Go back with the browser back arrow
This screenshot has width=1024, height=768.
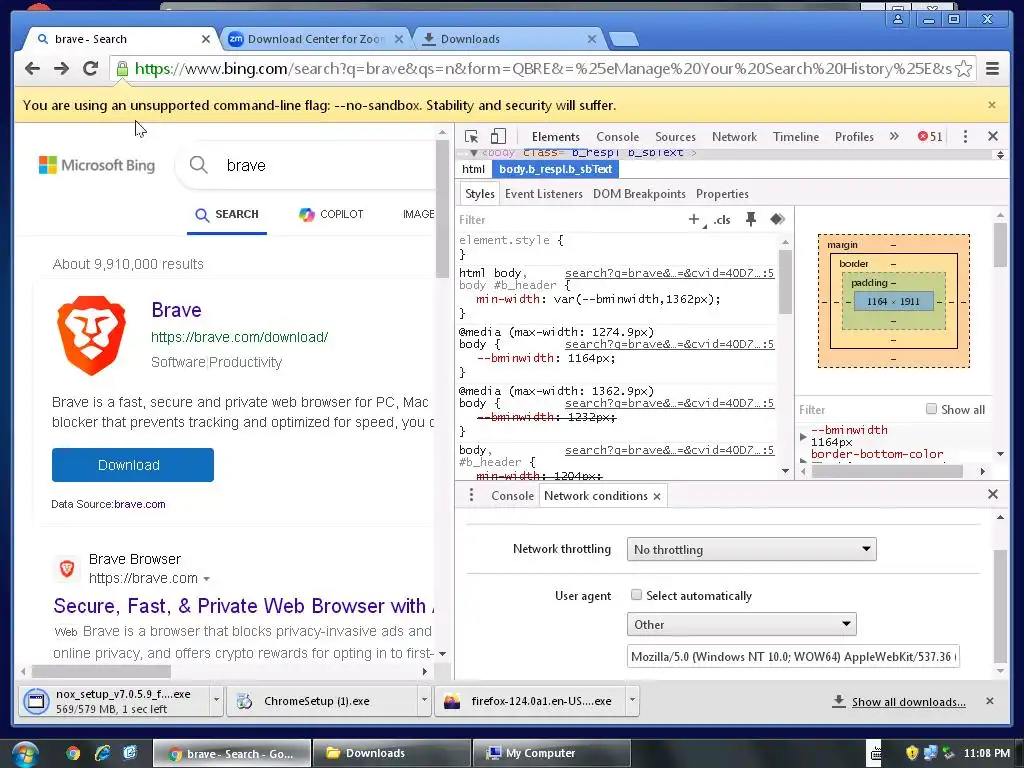32,68
